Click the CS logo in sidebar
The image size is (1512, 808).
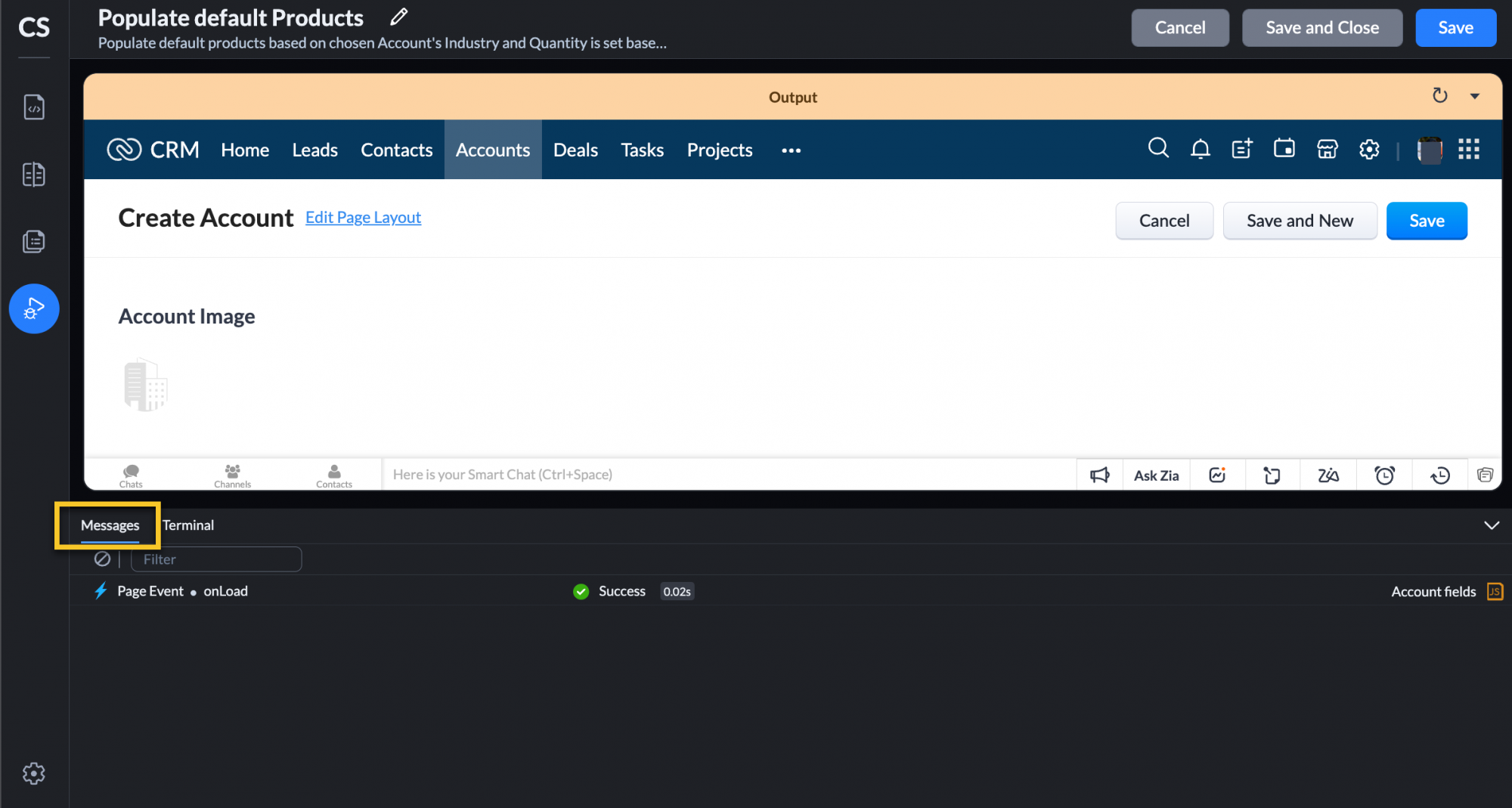tap(34, 28)
